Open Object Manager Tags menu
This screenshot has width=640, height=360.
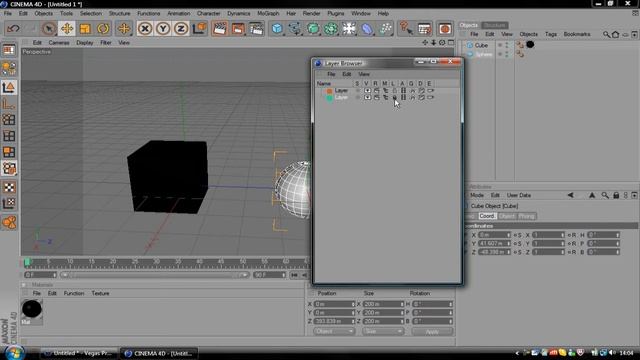[551, 34]
